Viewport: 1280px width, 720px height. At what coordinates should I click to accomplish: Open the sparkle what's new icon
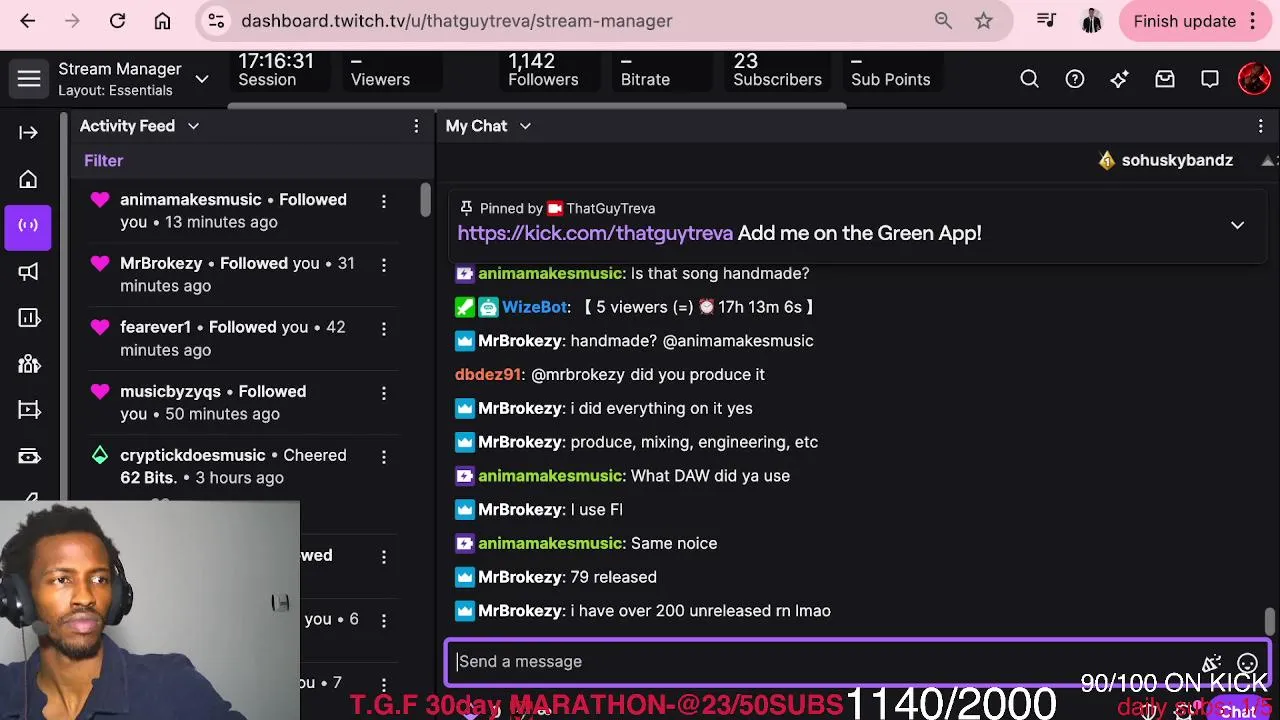click(1120, 79)
